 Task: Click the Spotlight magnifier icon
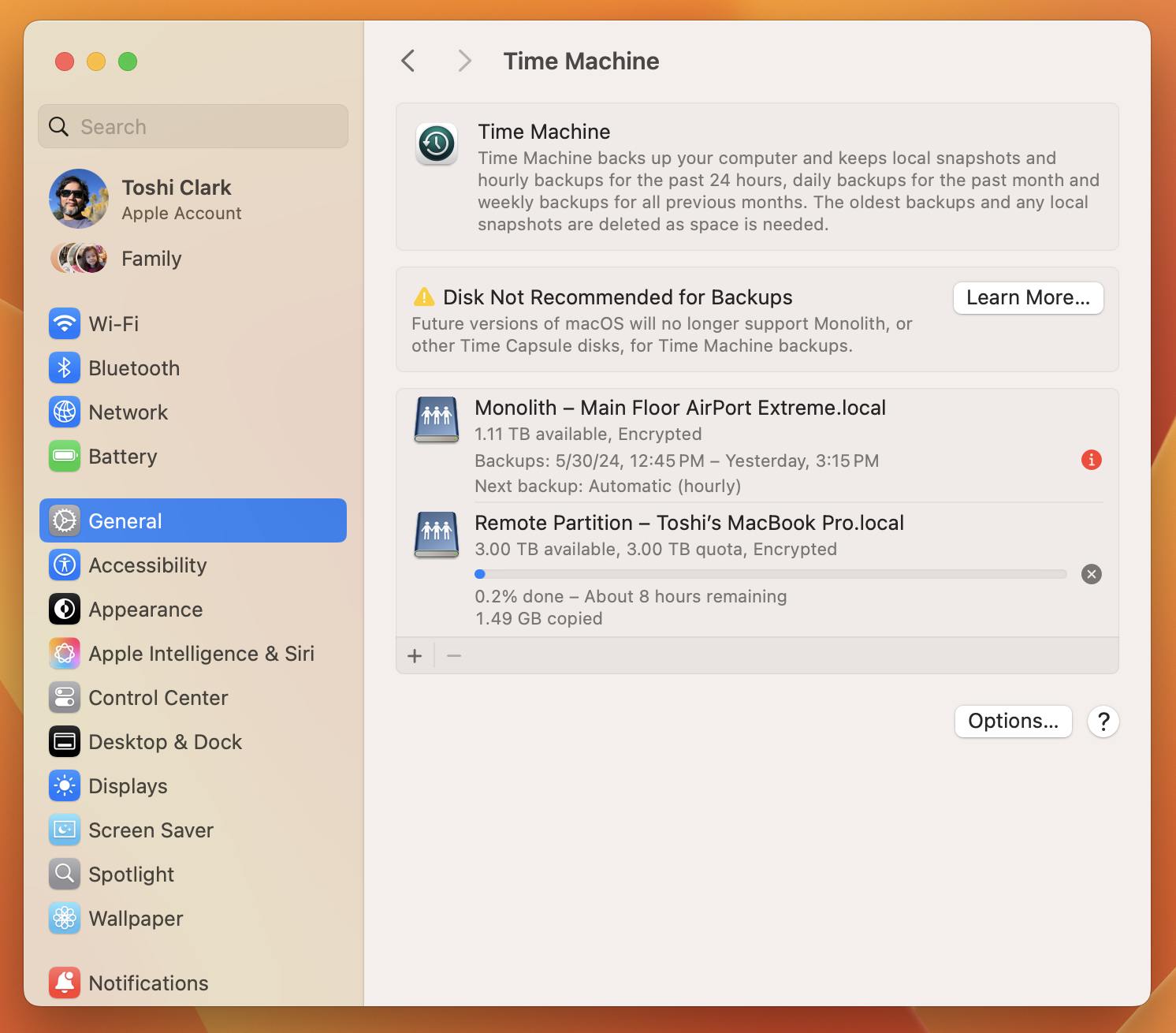point(65,874)
